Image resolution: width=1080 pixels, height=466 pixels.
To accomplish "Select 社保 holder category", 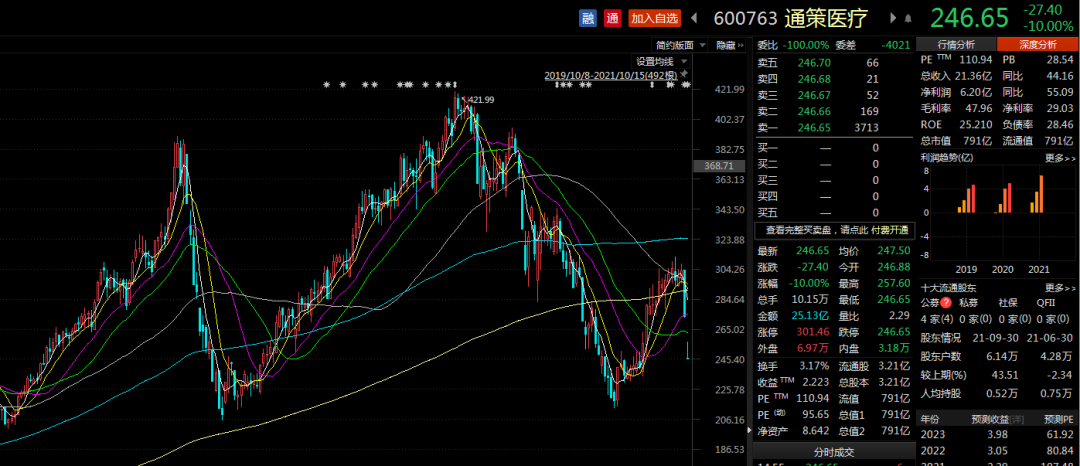I will pyautogui.click(x=1008, y=303).
